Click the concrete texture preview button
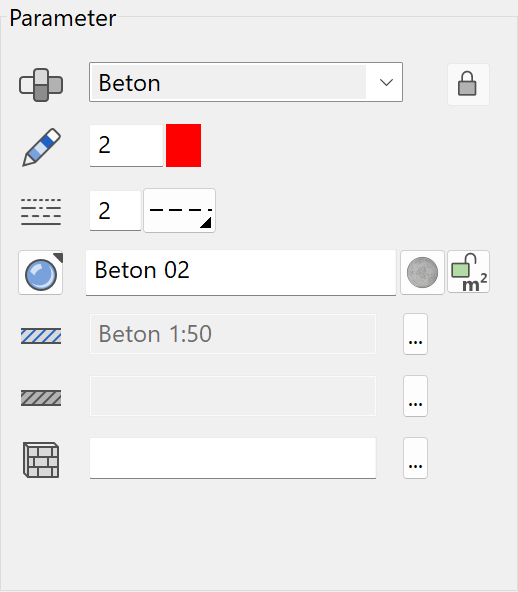This screenshot has height=592, width=518. (x=422, y=272)
